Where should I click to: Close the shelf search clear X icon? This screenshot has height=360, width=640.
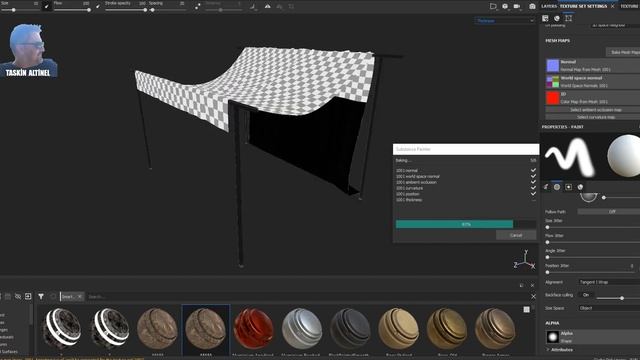(533, 296)
